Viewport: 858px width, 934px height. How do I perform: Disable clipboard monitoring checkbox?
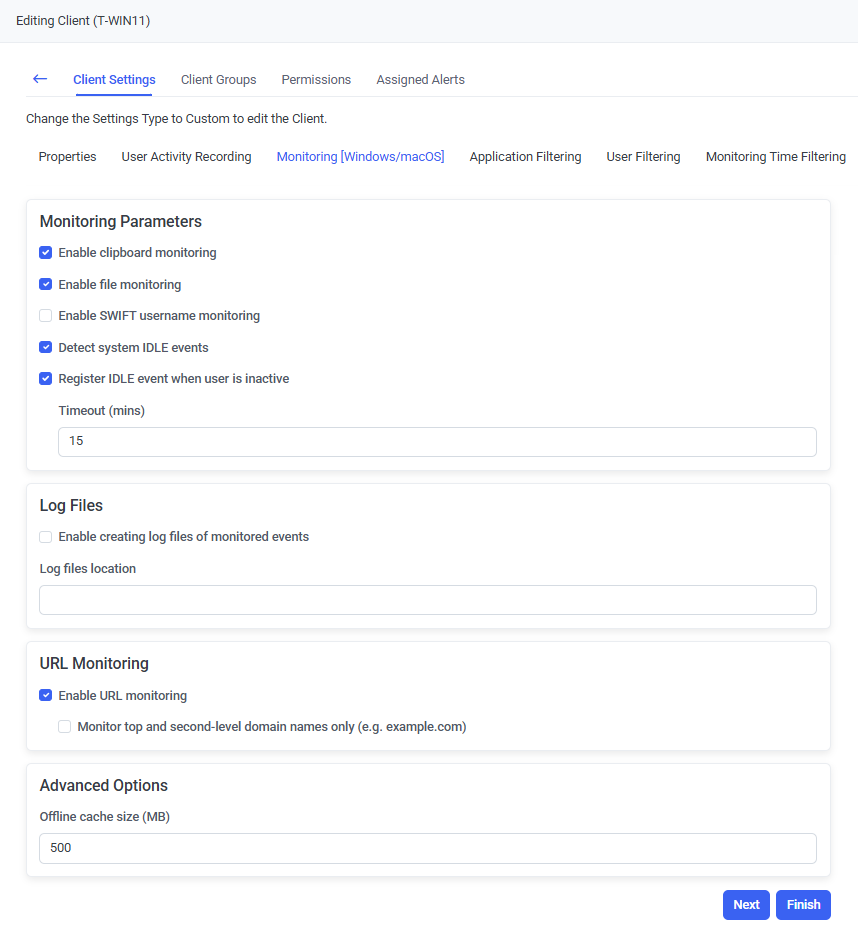pyautogui.click(x=46, y=253)
